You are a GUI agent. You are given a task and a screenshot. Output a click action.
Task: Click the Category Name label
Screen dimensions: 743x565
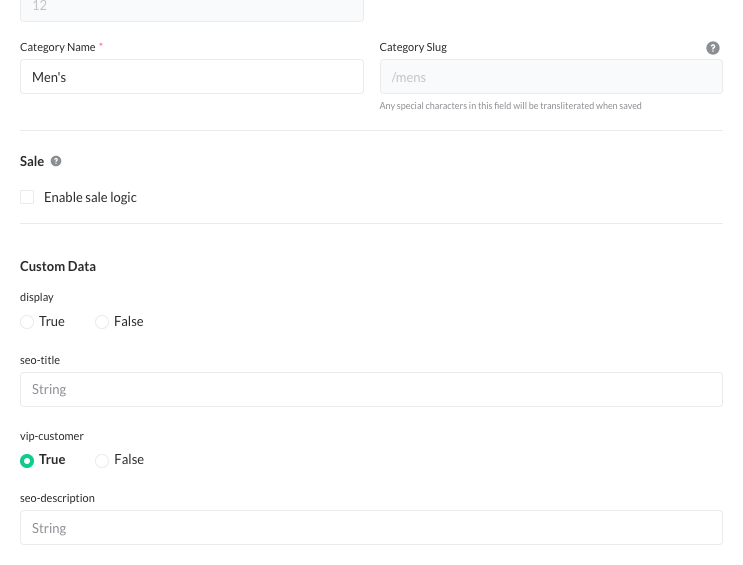(x=58, y=47)
